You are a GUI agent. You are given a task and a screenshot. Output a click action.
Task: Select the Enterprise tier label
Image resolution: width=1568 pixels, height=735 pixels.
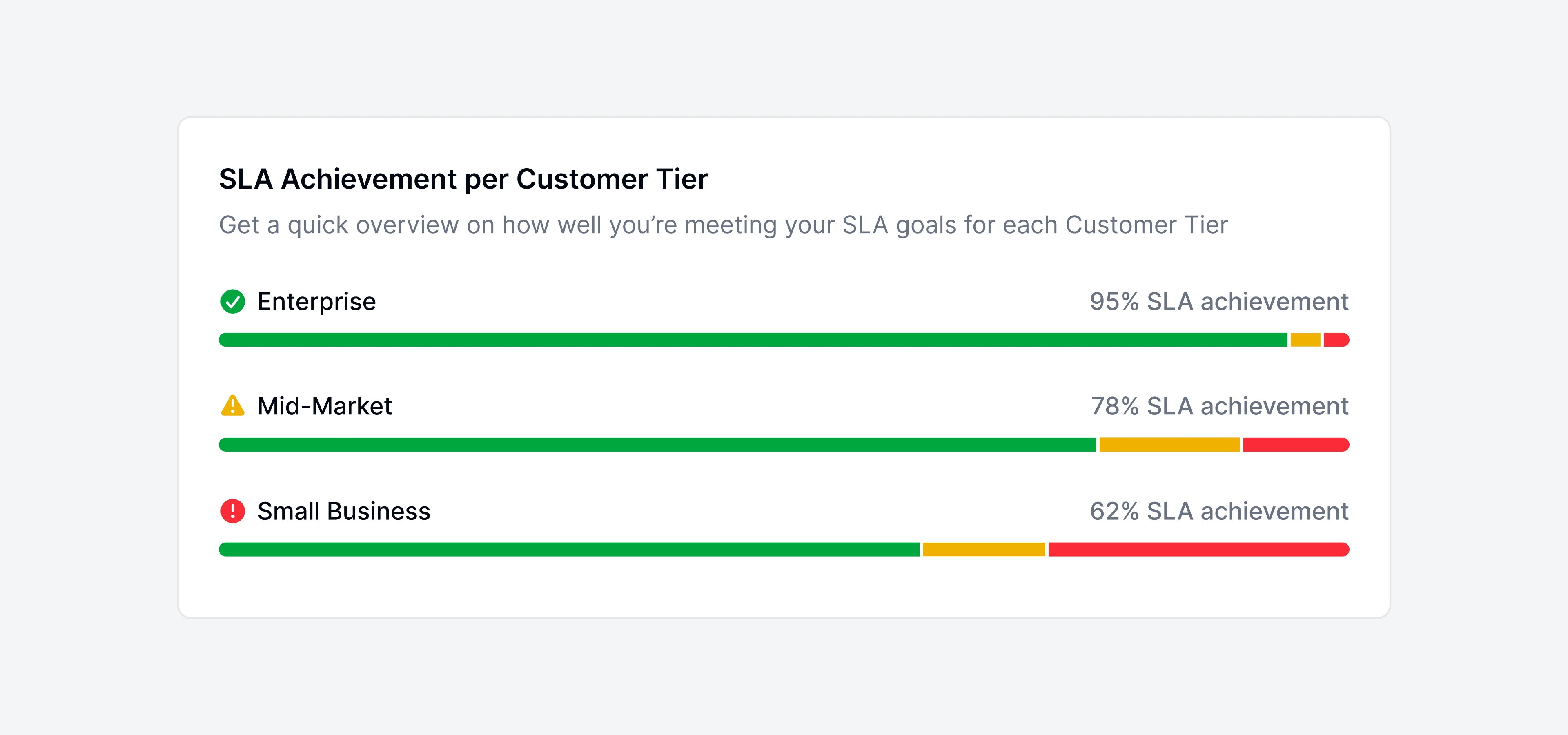tap(316, 302)
